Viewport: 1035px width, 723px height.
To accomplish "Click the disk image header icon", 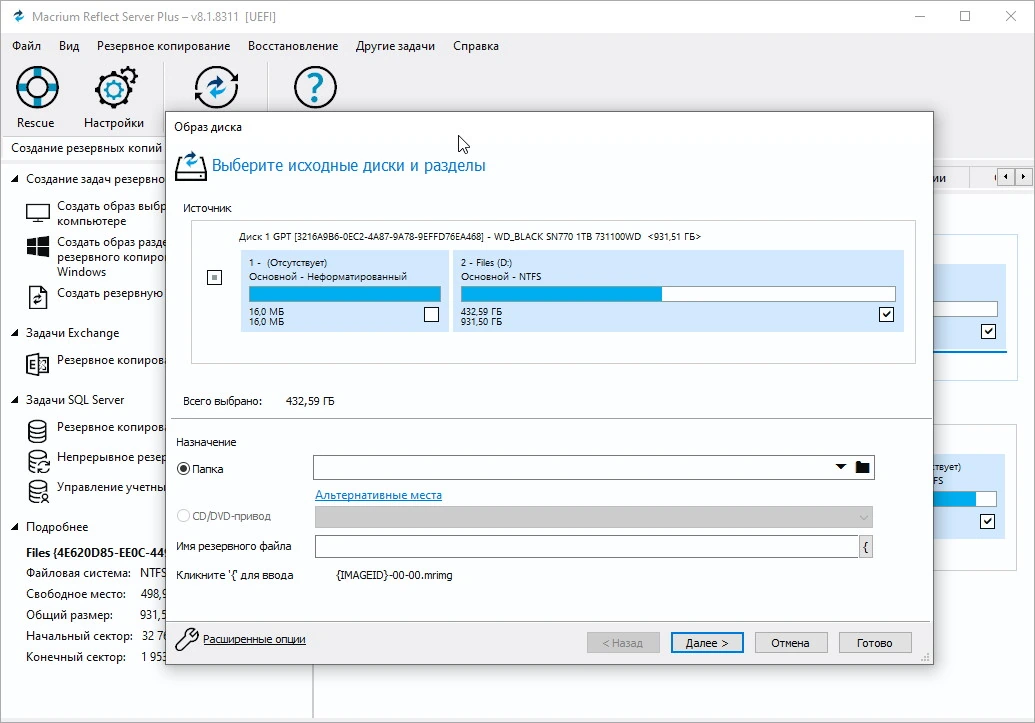I will pyautogui.click(x=191, y=166).
